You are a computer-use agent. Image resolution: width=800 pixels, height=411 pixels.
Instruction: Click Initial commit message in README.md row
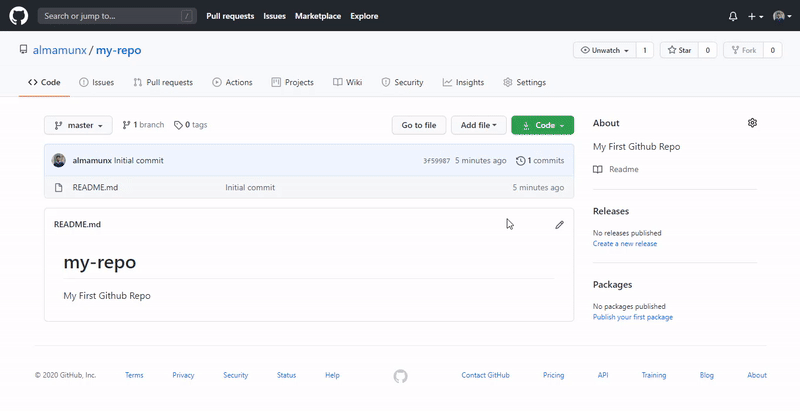[250, 187]
